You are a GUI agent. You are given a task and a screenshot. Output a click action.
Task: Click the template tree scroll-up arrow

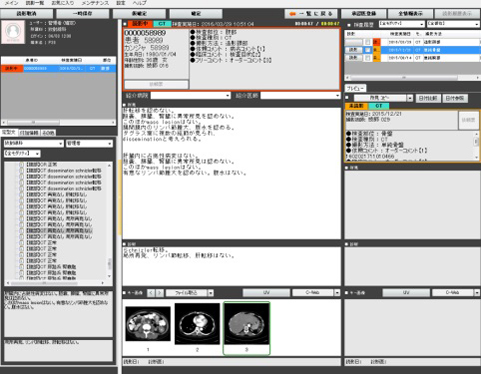tap(109, 165)
